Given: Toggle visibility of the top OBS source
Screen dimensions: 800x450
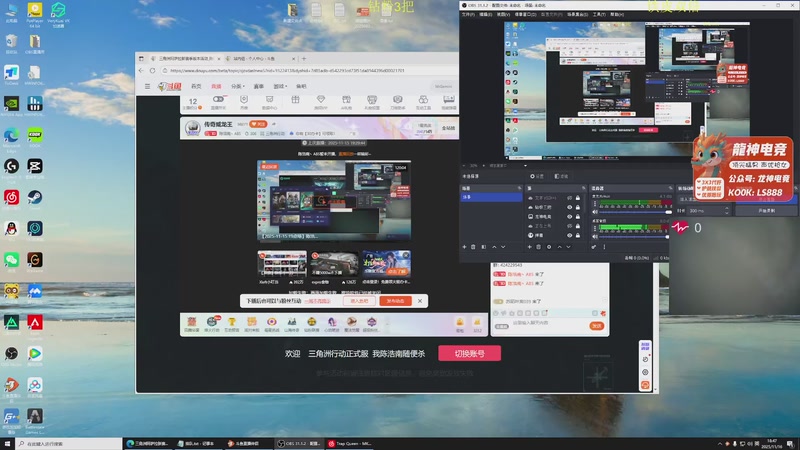Looking at the screenshot, I should click(x=569, y=198).
